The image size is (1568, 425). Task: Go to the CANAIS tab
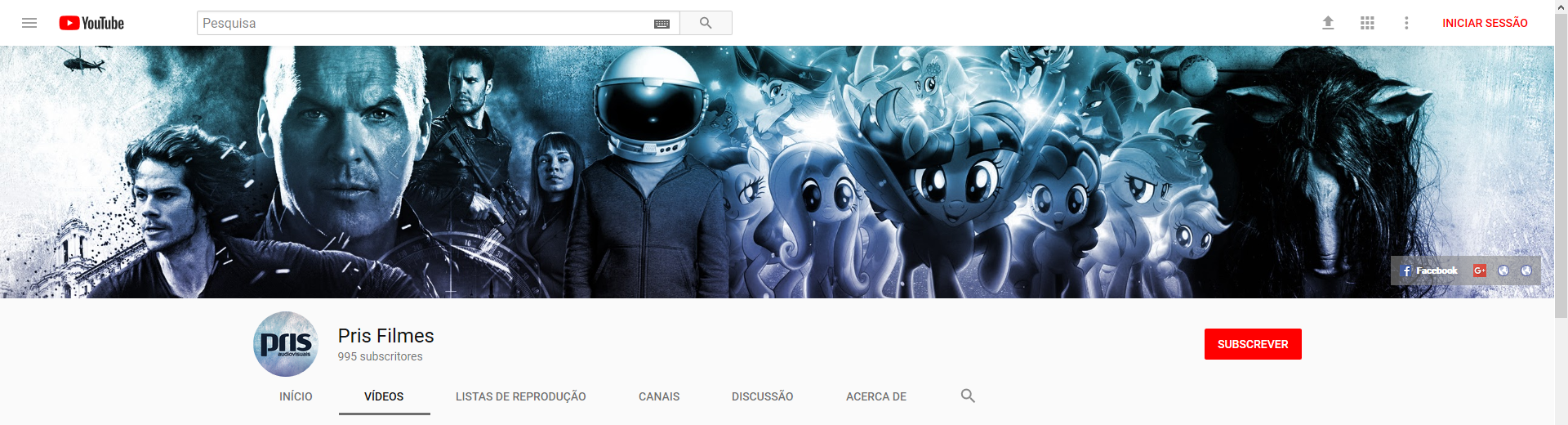[x=658, y=396]
